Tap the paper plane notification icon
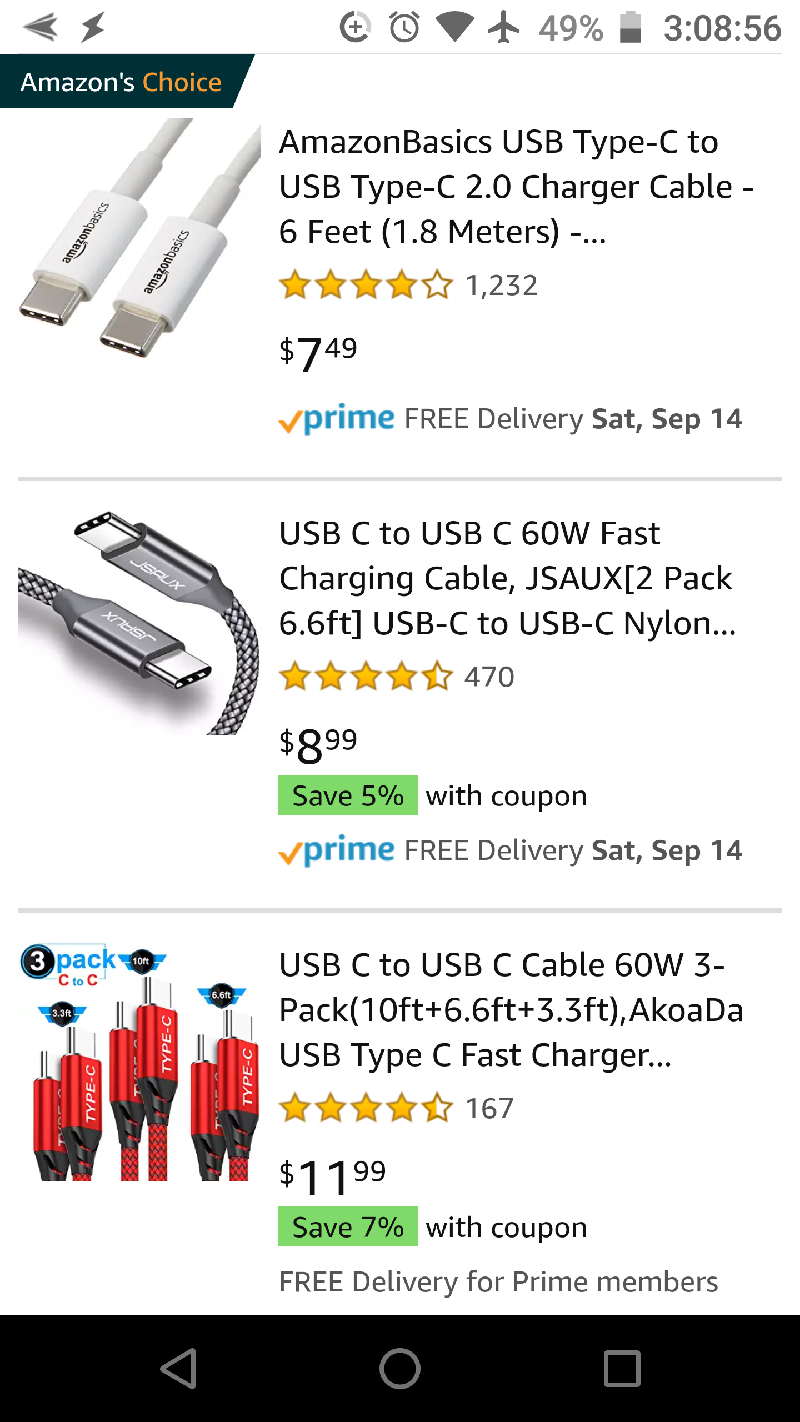Viewport: 800px width, 1422px height. 40,27
